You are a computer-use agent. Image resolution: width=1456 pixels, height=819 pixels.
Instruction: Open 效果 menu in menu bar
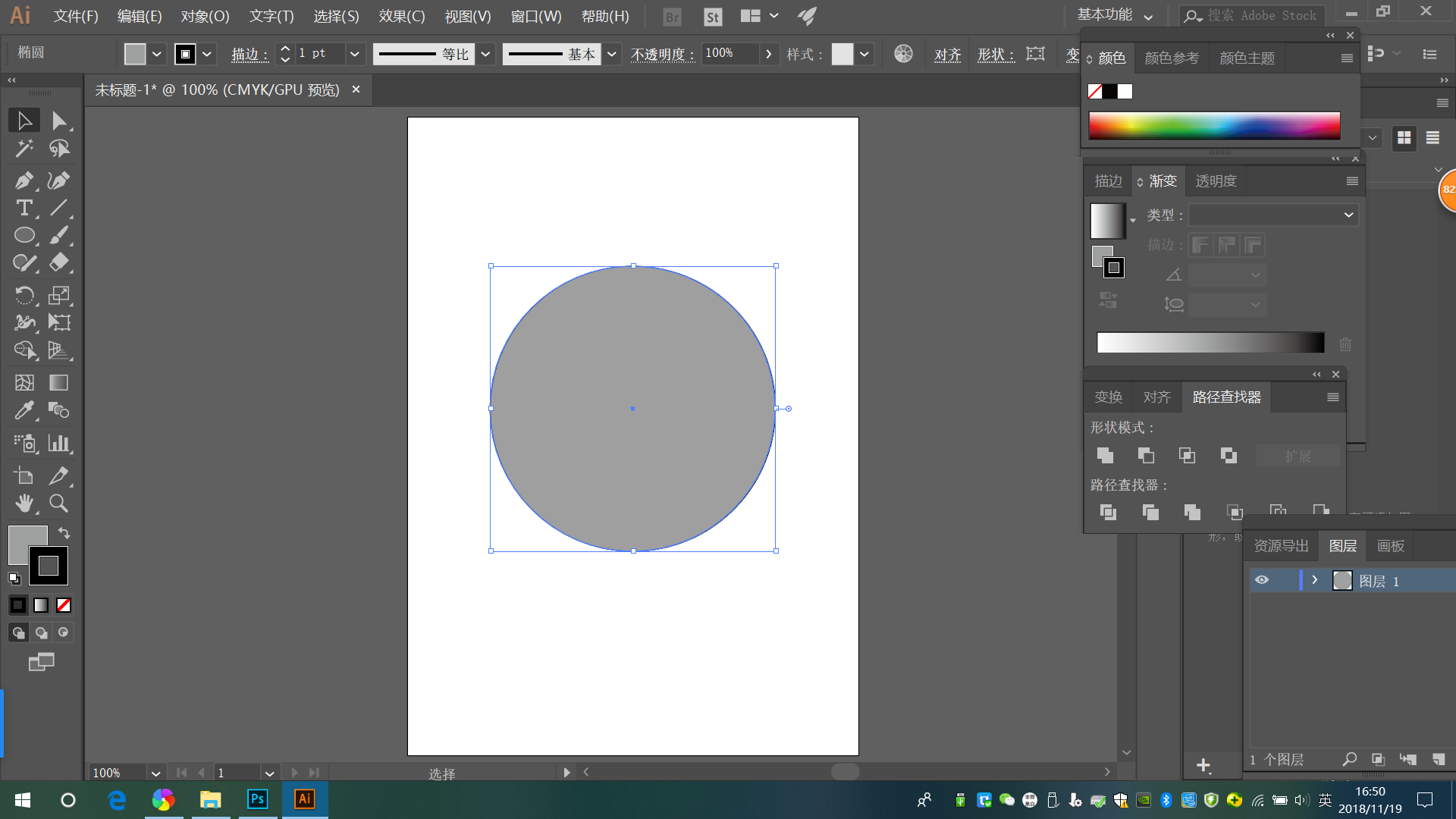click(401, 16)
